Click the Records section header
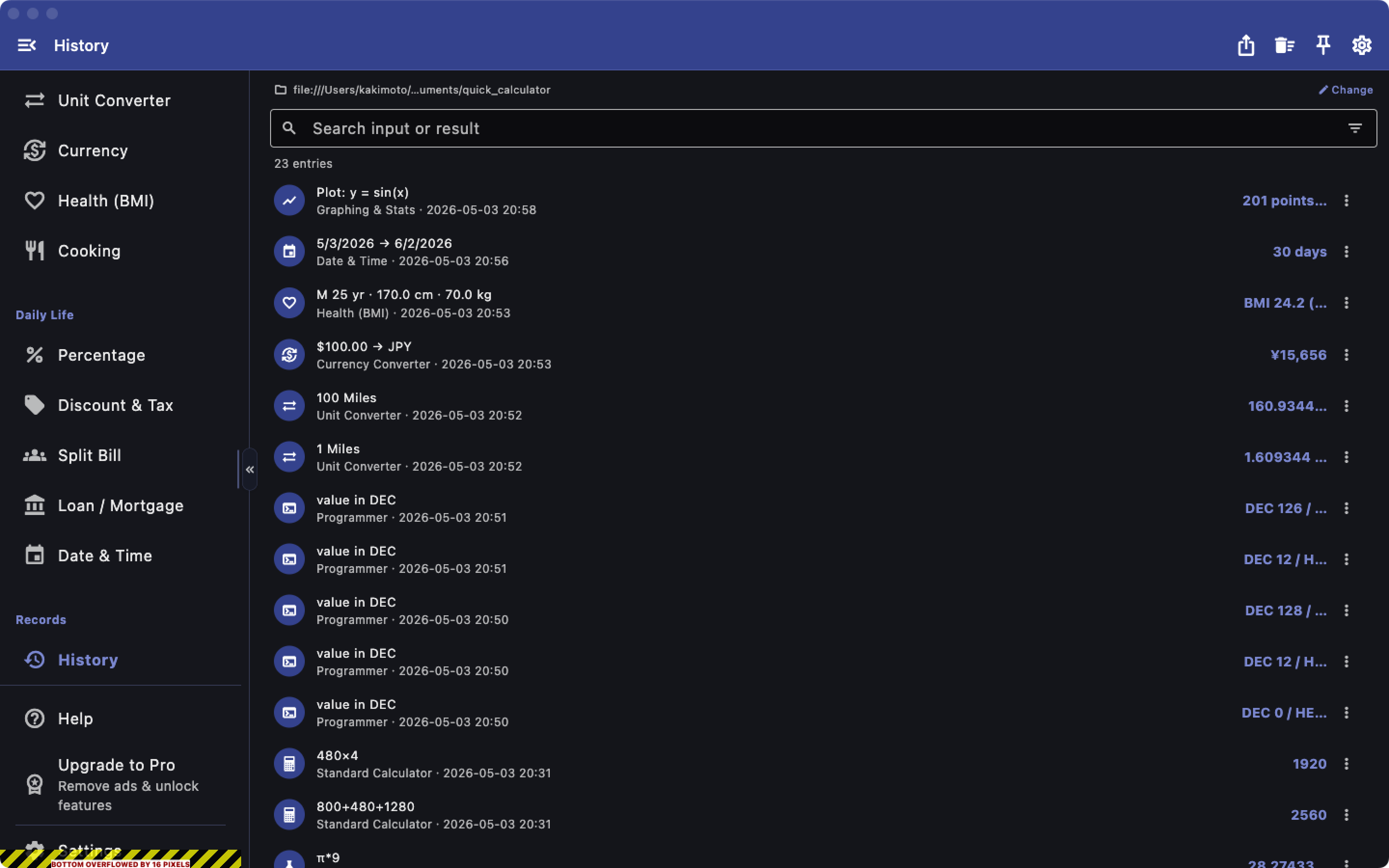Viewport: 1389px width, 868px height. tap(41, 620)
